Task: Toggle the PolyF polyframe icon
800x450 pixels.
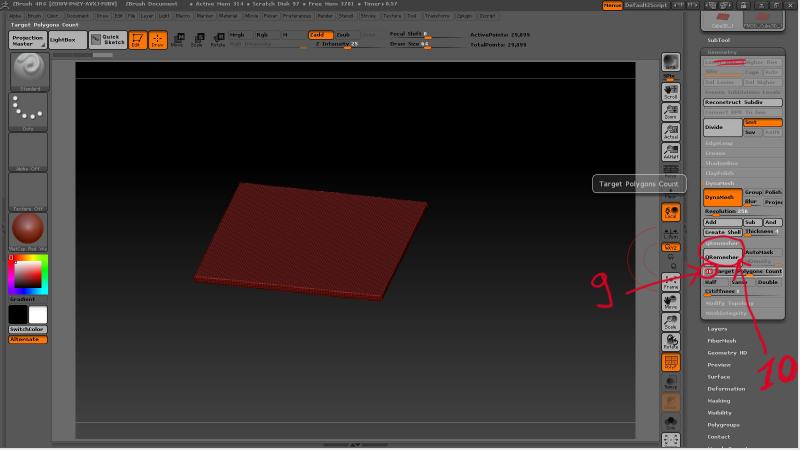Action: point(671,362)
